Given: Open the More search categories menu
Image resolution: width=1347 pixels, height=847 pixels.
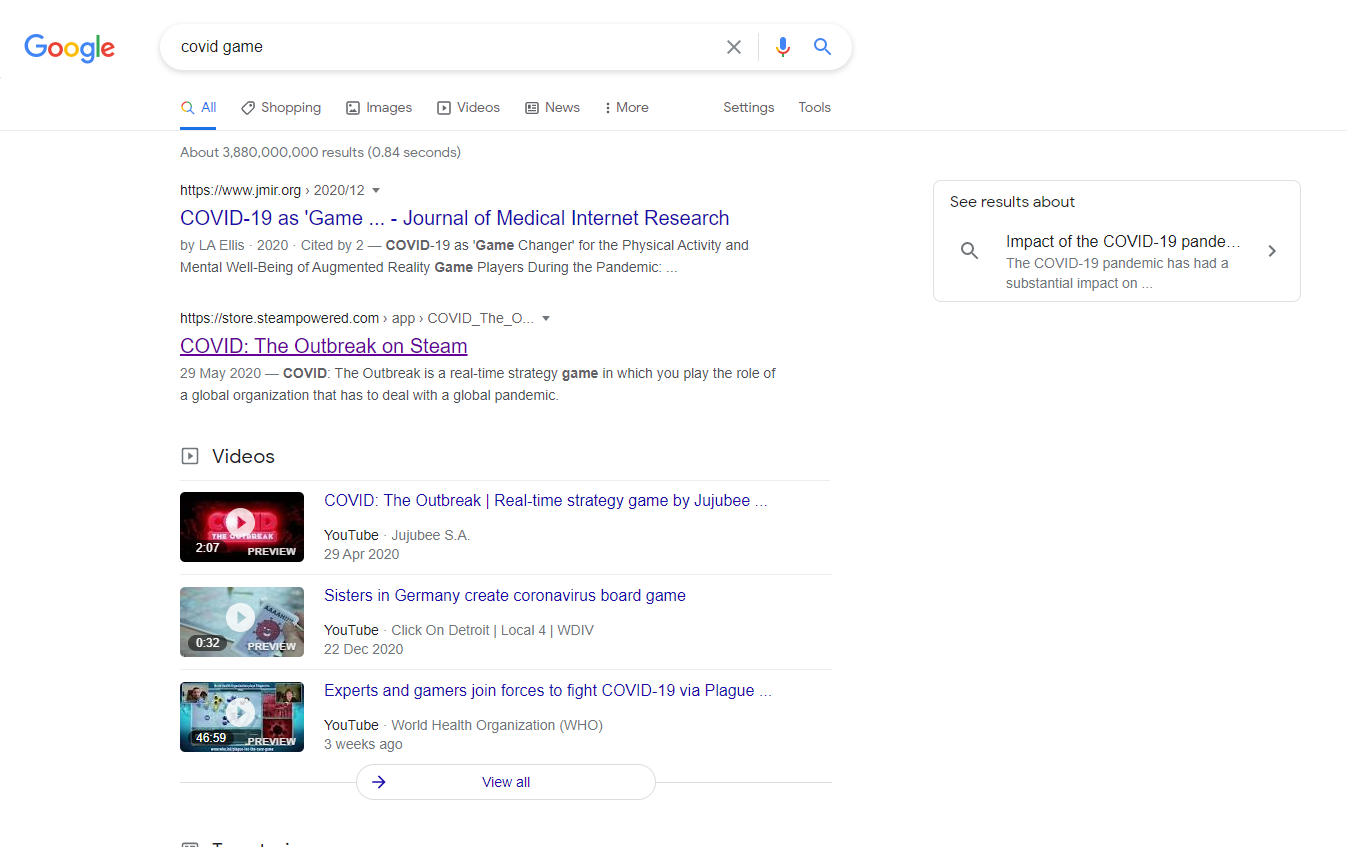Looking at the screenshot, I should [x=627, y=108].
